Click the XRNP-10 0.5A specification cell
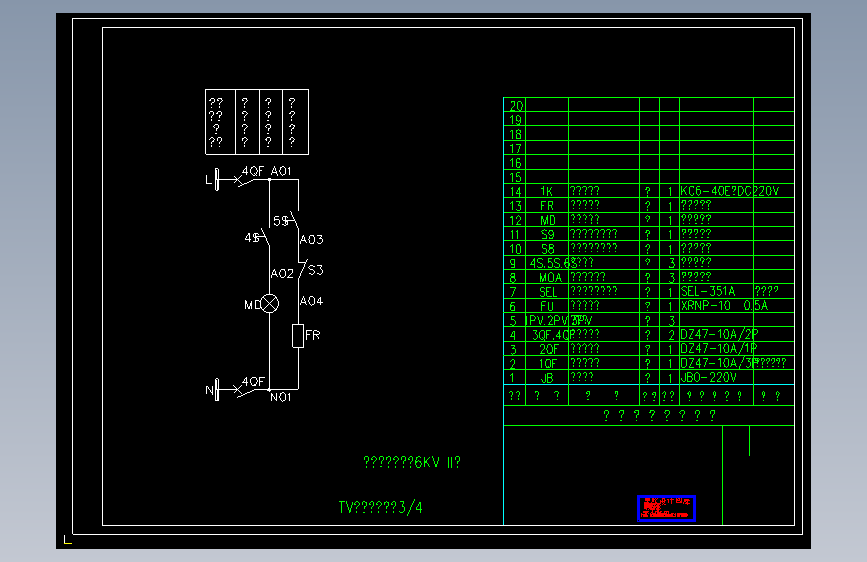Image resolution: width=867 pixels, height=562 pixels. [724, 306]
